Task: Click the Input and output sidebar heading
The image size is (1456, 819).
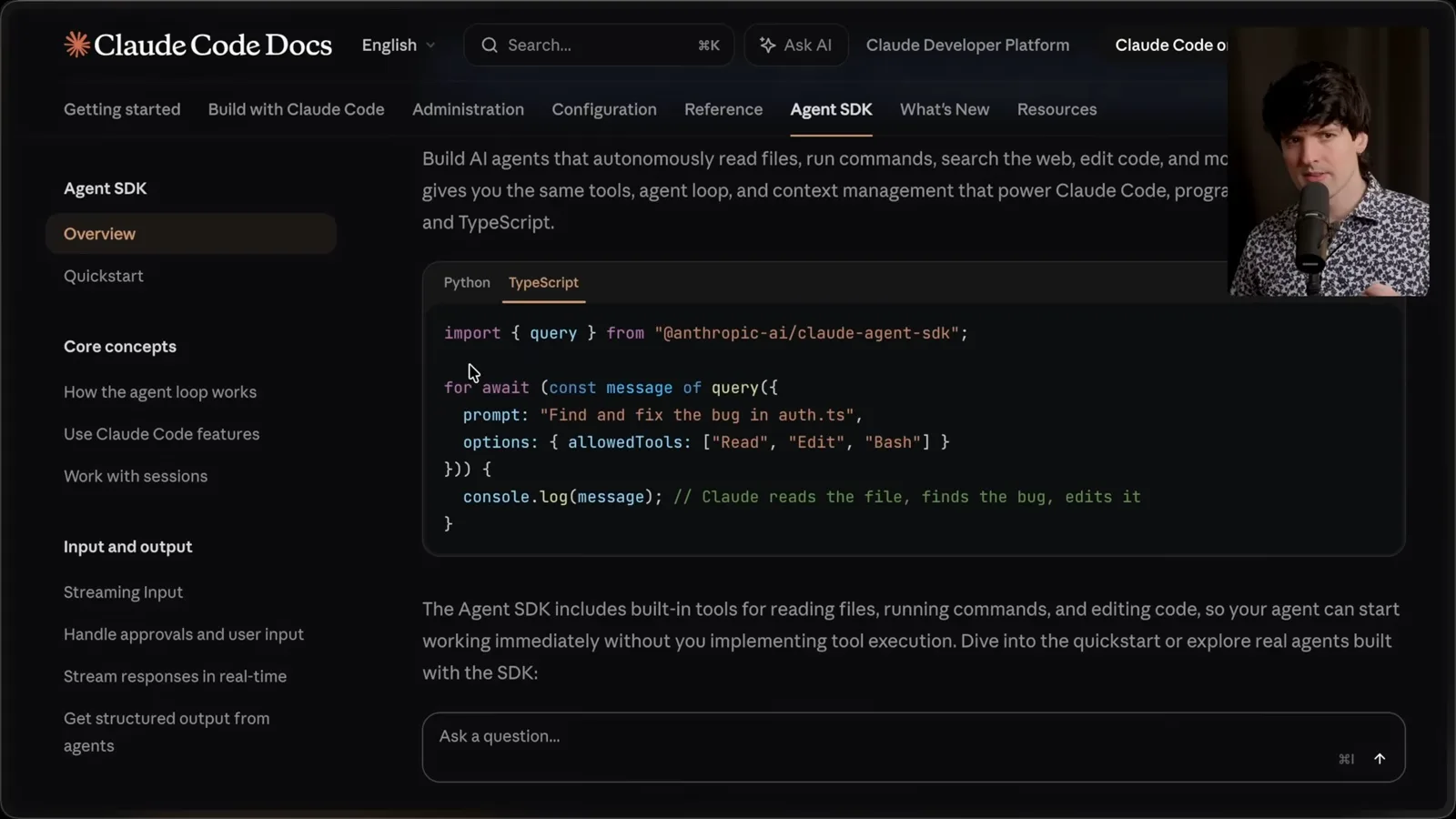Action: (128, 547)
